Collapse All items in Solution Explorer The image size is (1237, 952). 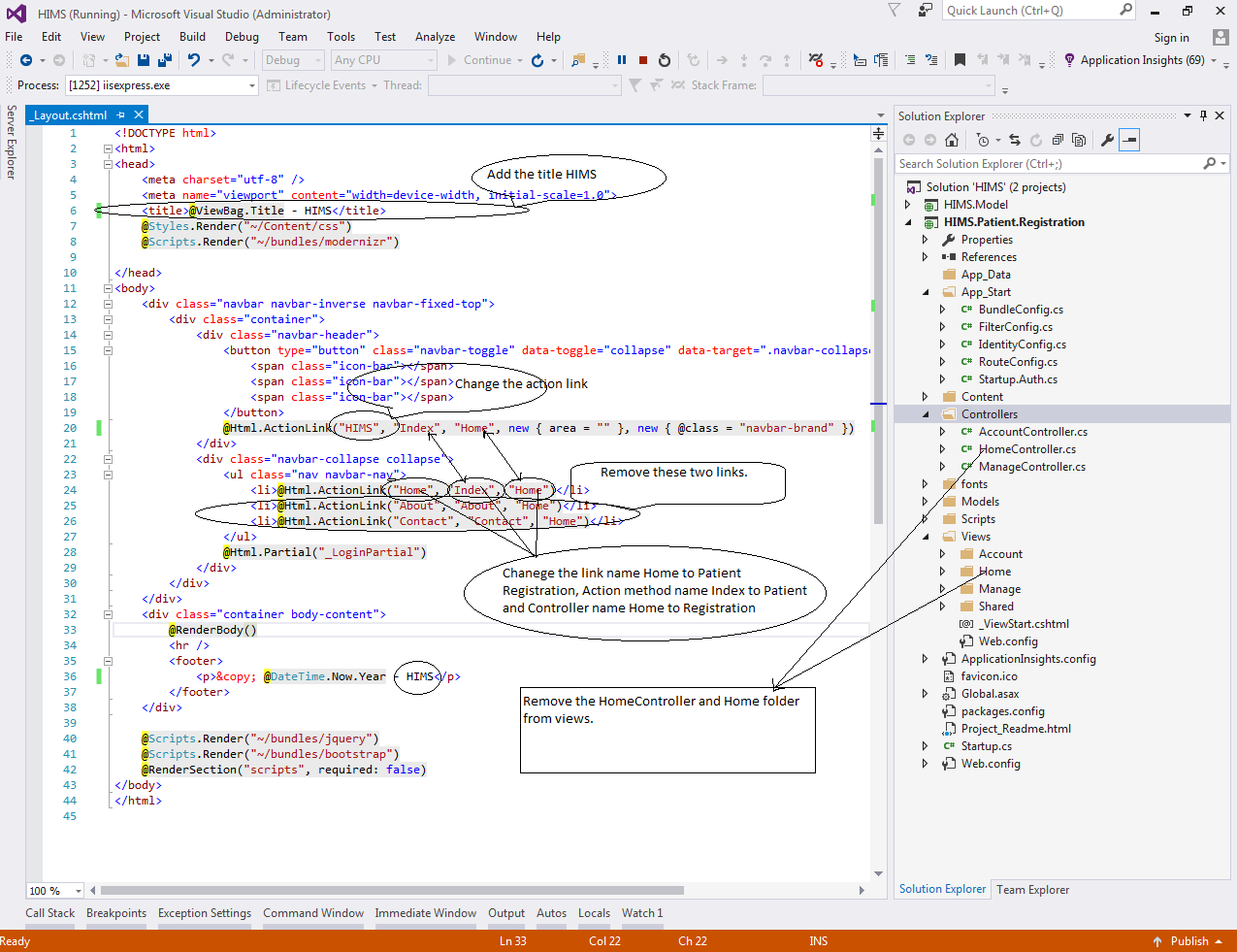pyautogui.click(x=1058, y=139)
